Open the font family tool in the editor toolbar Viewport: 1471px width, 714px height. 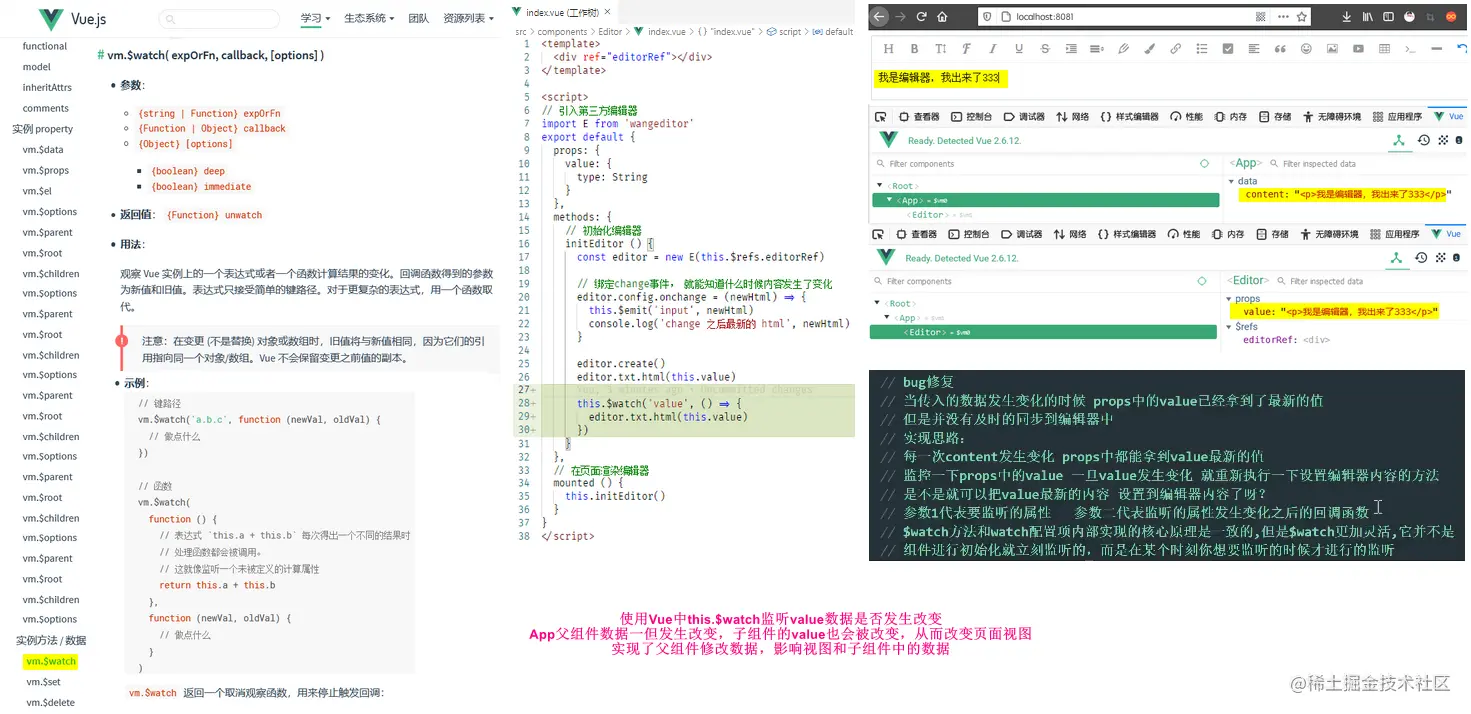click(x=966, y=49)
